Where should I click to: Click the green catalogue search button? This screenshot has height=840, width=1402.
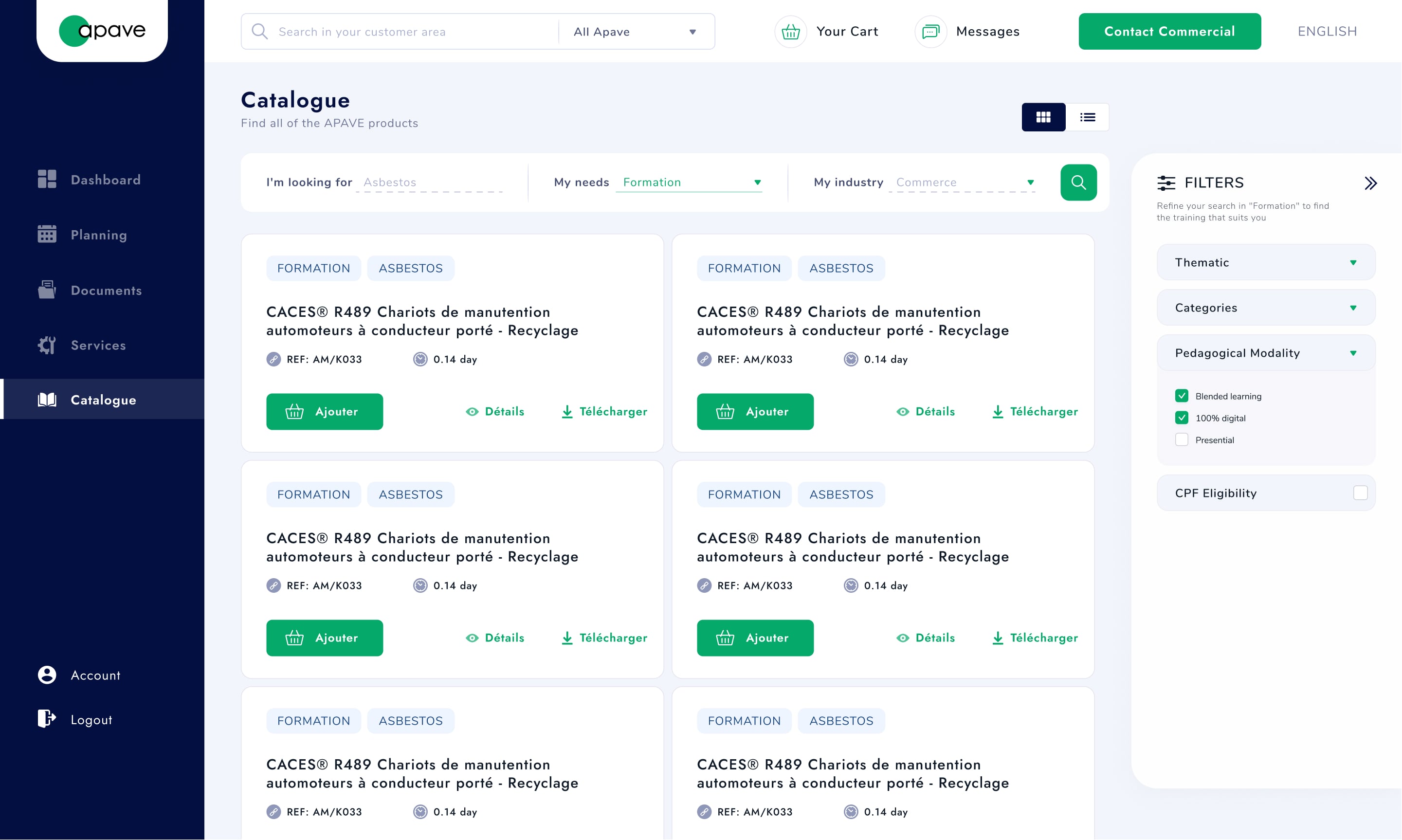[x=1078, y=183]
